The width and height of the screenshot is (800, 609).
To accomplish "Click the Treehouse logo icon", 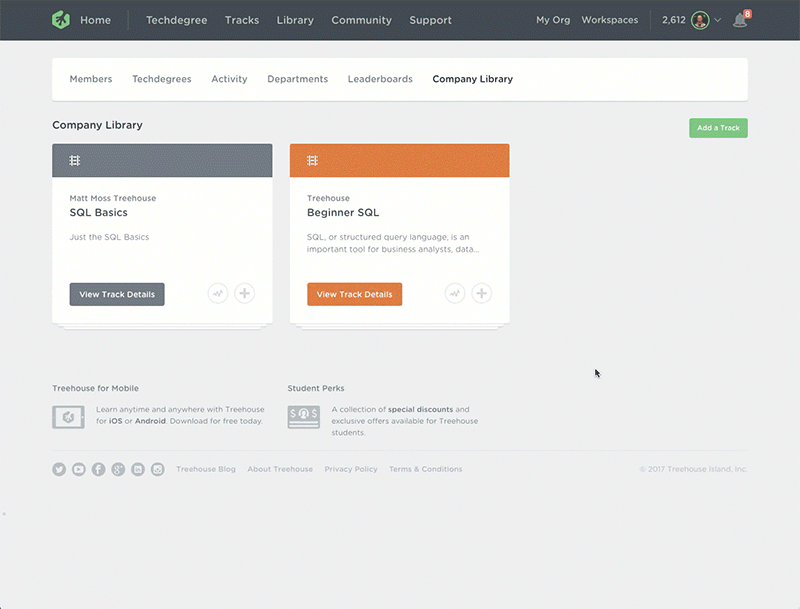I will (x=61, y=20).
